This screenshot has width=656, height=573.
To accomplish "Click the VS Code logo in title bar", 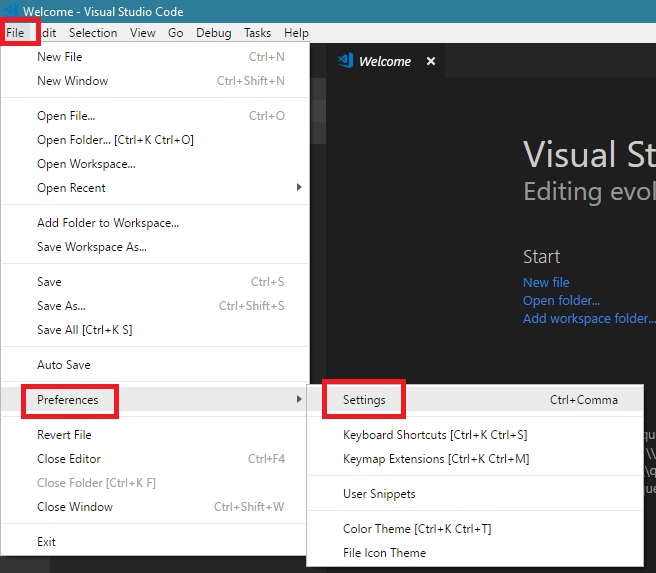I will (x=11, y=10).
